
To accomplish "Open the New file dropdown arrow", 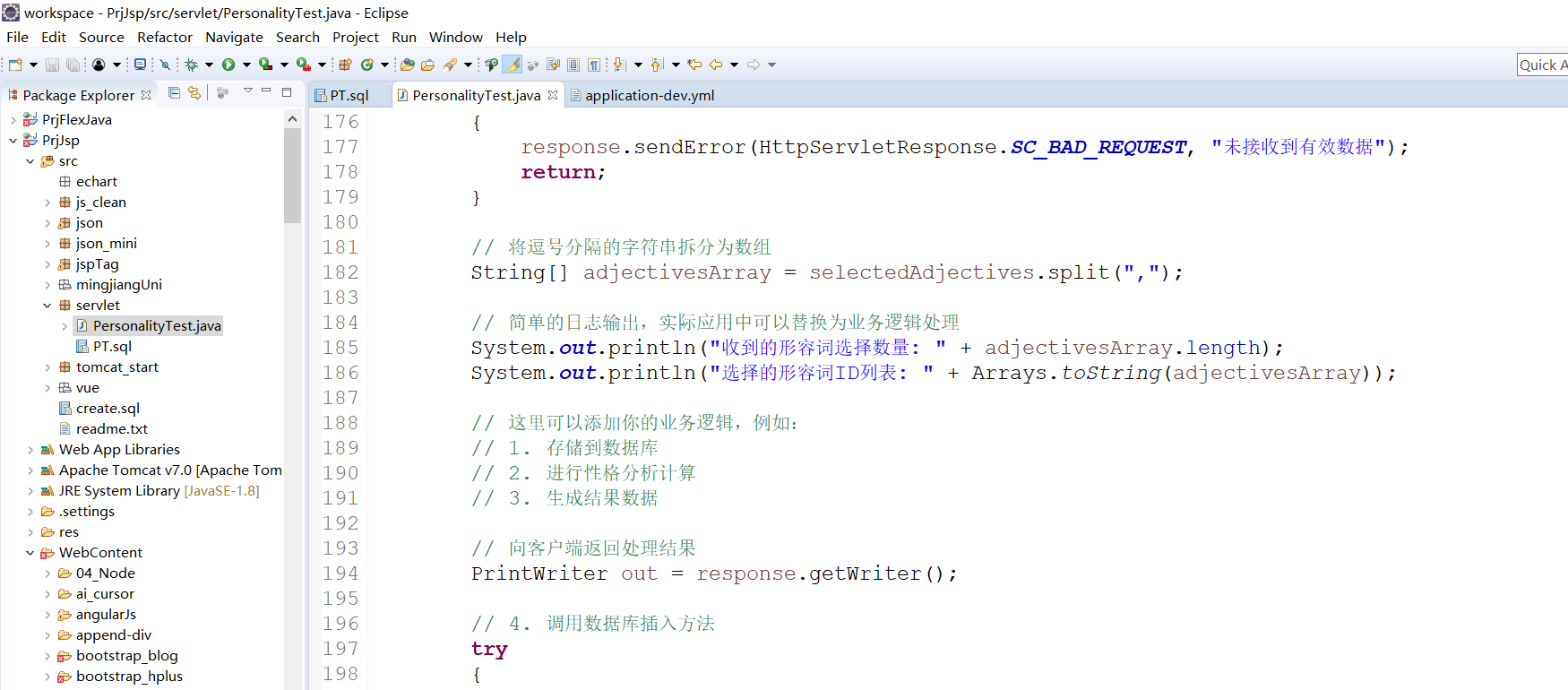I will pos(33,65).
